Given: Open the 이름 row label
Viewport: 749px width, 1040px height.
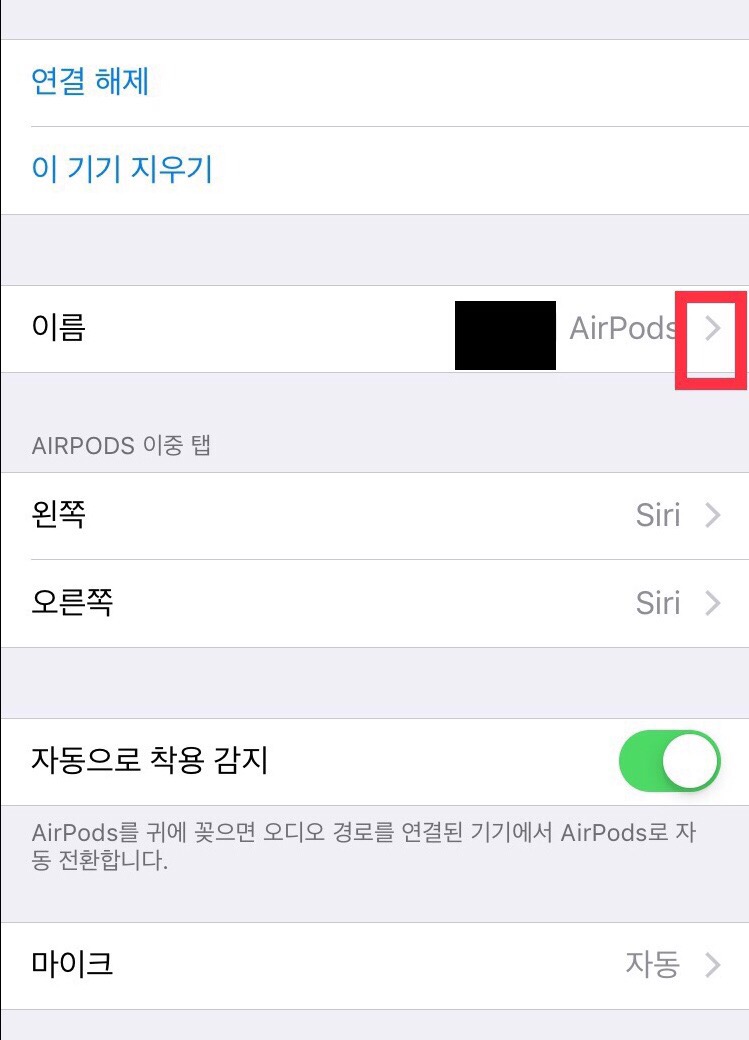Looking at the screenshot, I should 58,328.
